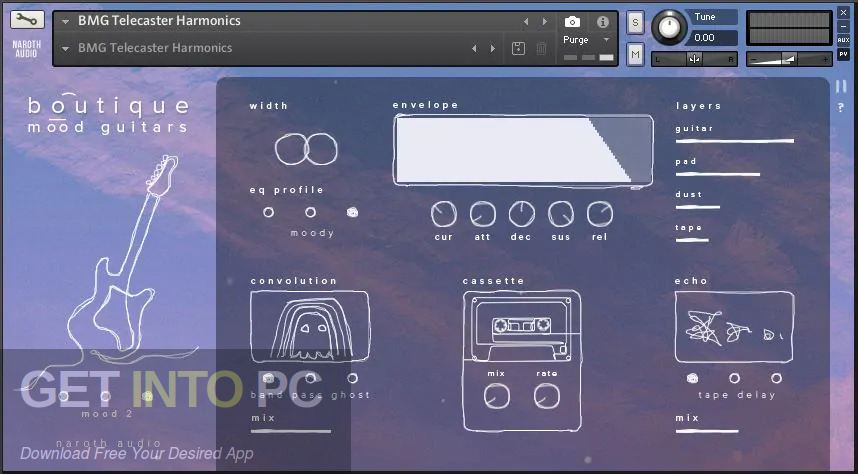Click the echo mix slider
The width and height of the screenshot is (858, 474).
(x=706, y=431)
